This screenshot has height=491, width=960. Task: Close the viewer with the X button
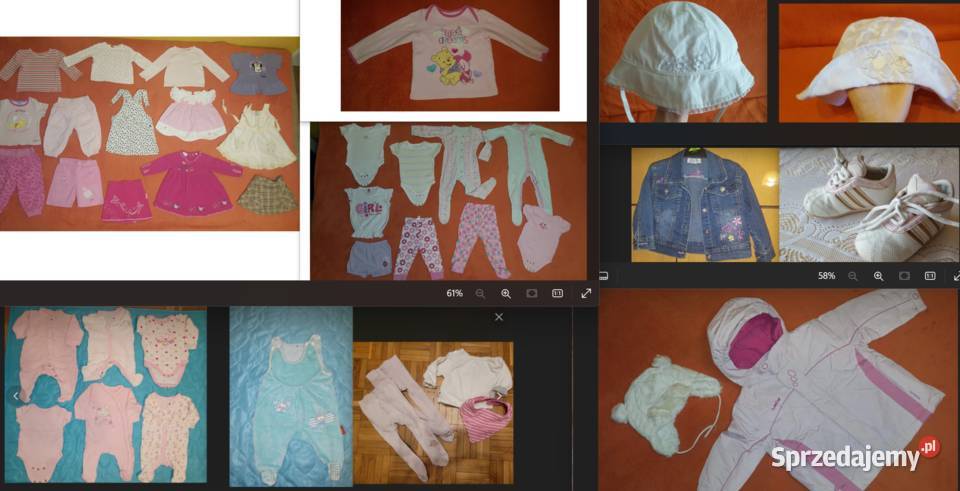point(499,317)
